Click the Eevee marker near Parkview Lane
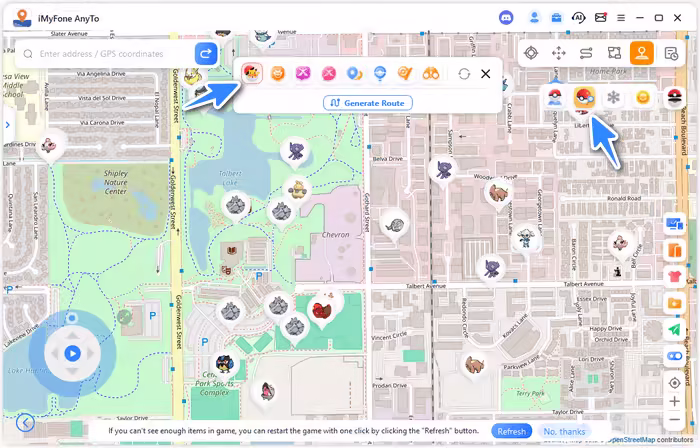 tap(474, 366)
